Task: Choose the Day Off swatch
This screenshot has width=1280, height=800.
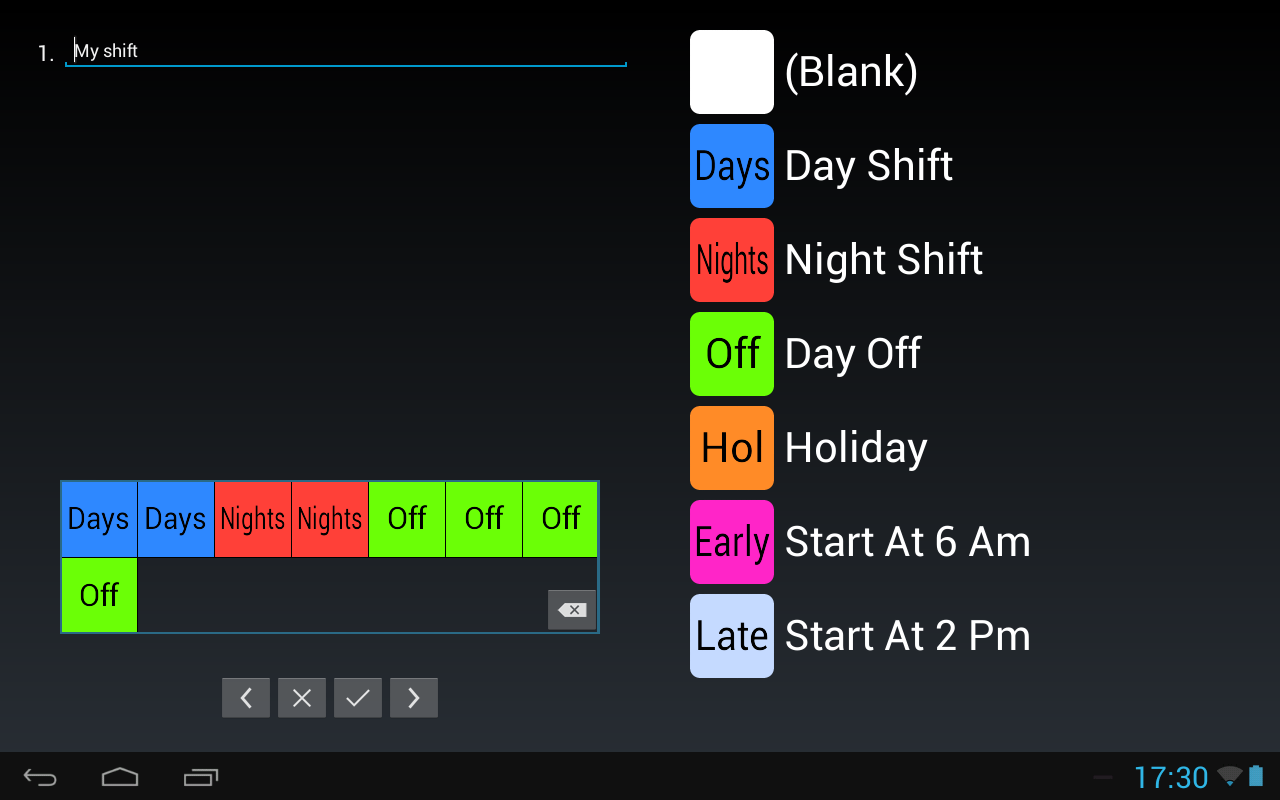Action: tap(731, 354)
